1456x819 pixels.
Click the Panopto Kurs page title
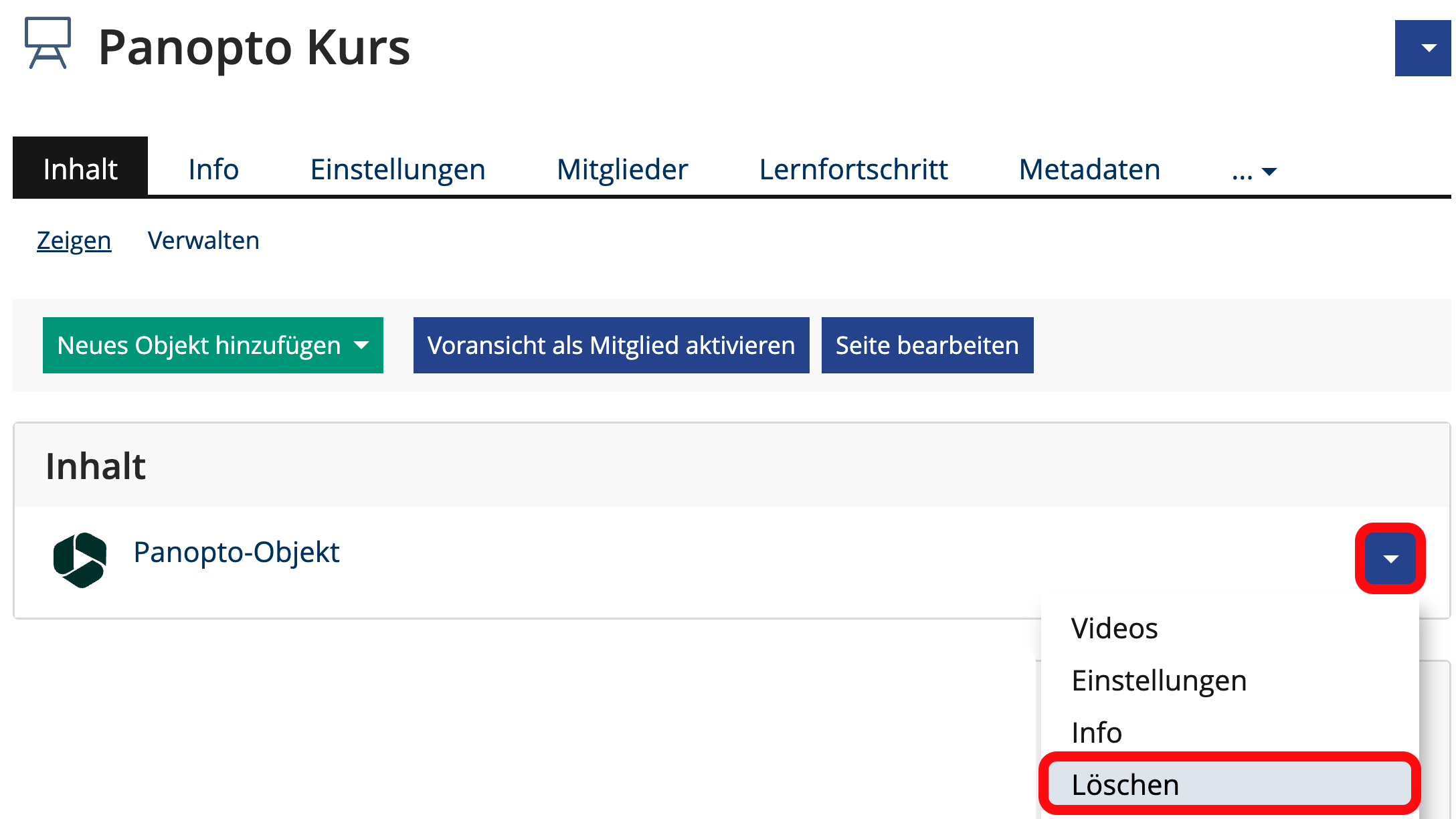click(x=254, y=48)
